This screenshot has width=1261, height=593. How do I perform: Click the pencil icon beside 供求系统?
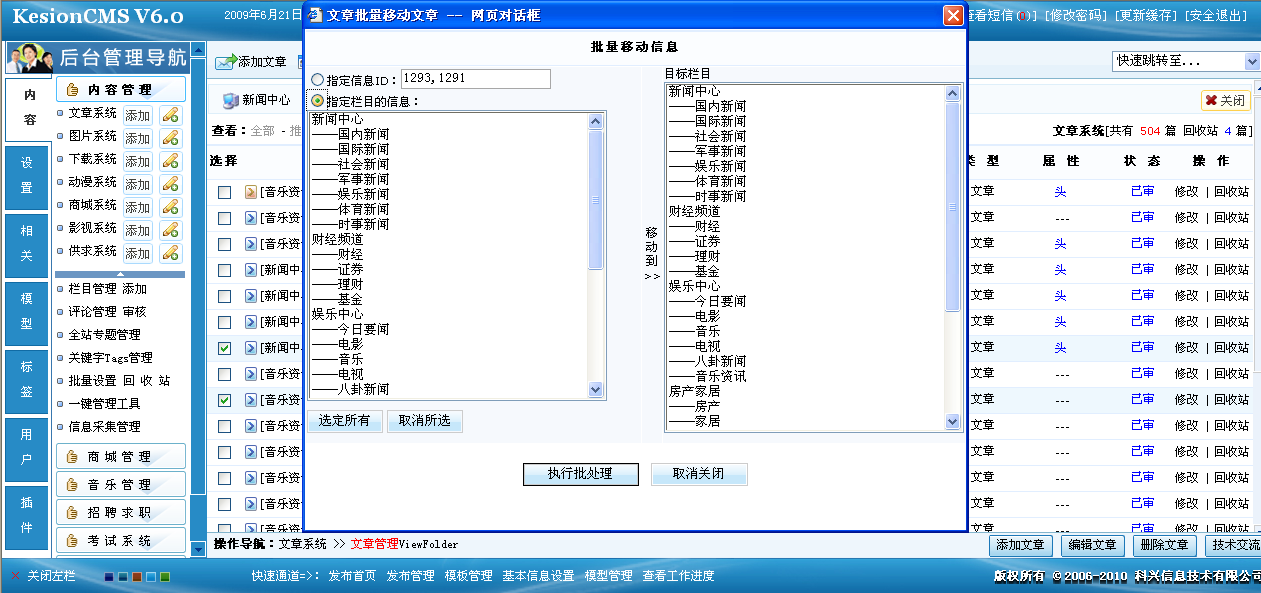tap(171, 252)
